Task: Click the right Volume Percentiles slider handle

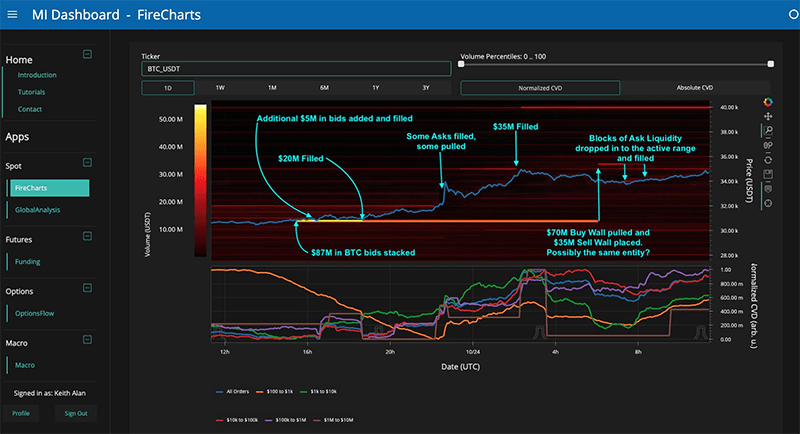Action: point(770,64)
